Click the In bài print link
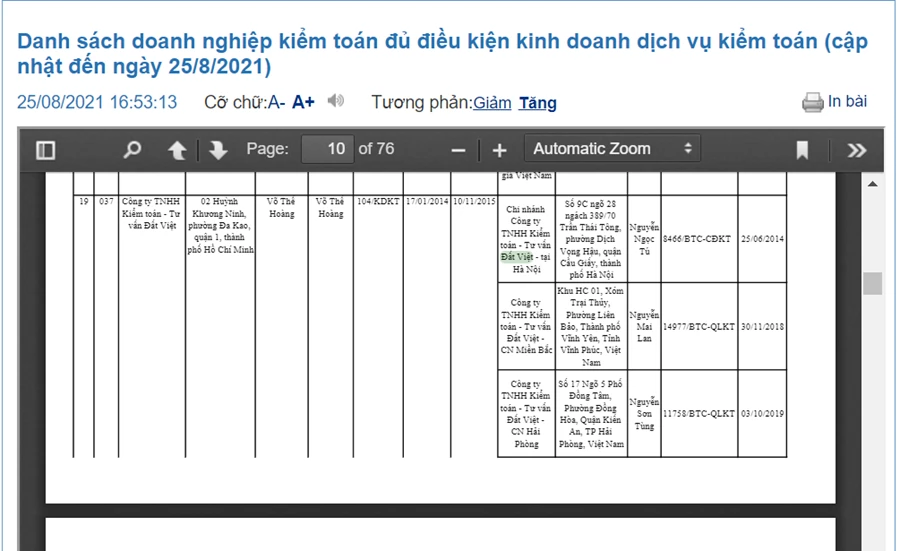The image size is (900, 551). coord(847,102)
